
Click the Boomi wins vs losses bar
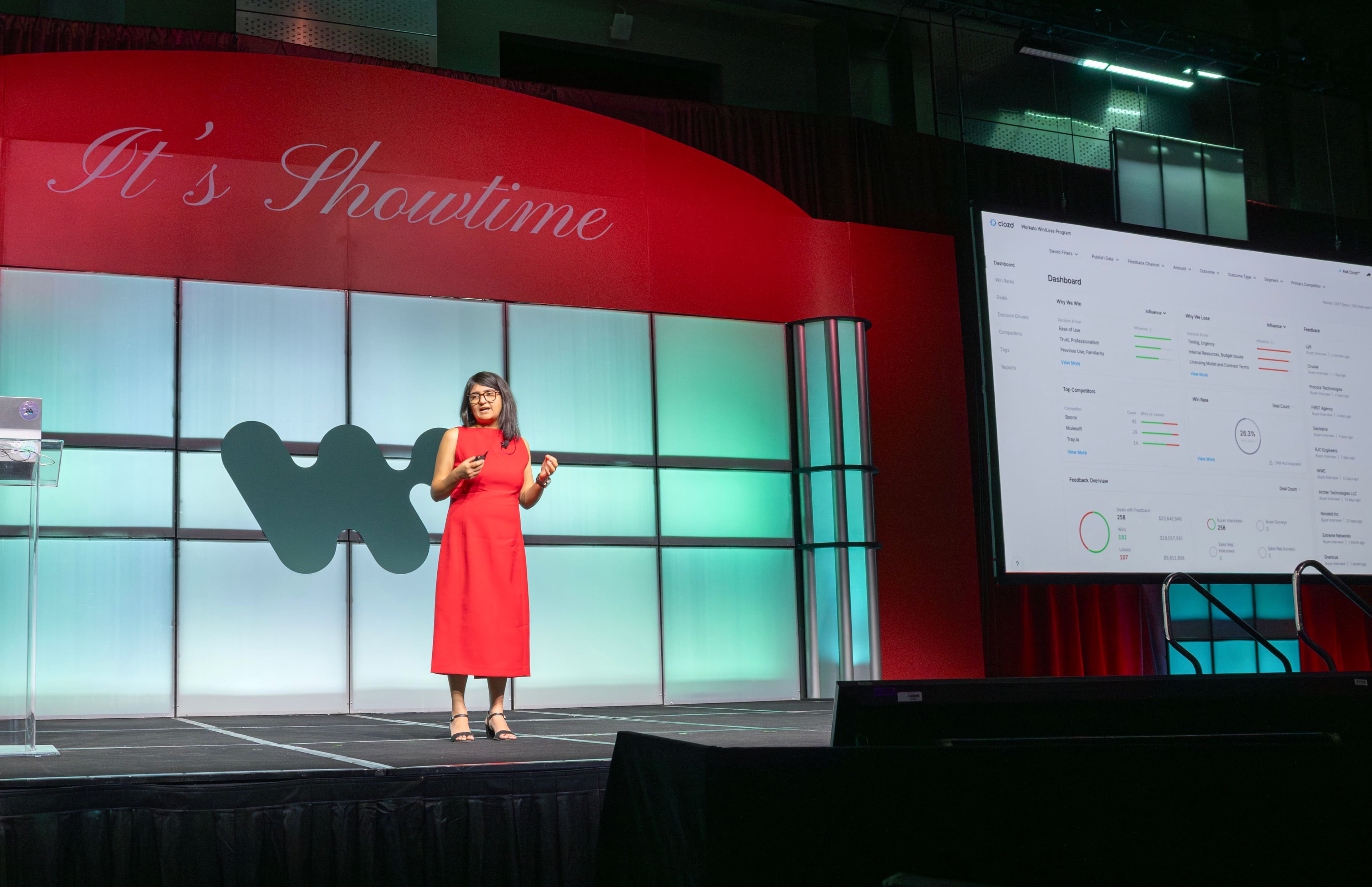1159,423
